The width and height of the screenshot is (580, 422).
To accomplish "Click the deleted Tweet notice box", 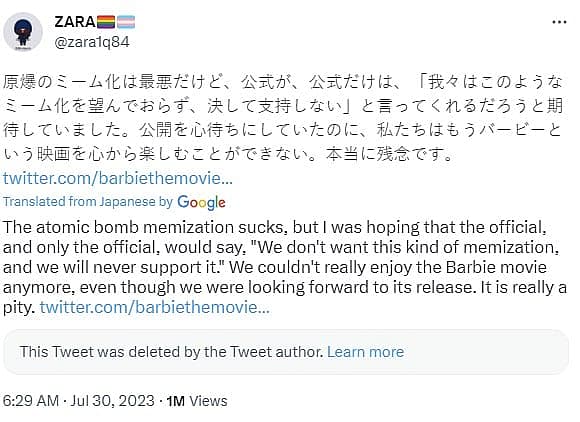I will pyautogui.click(x=286, y=352).
